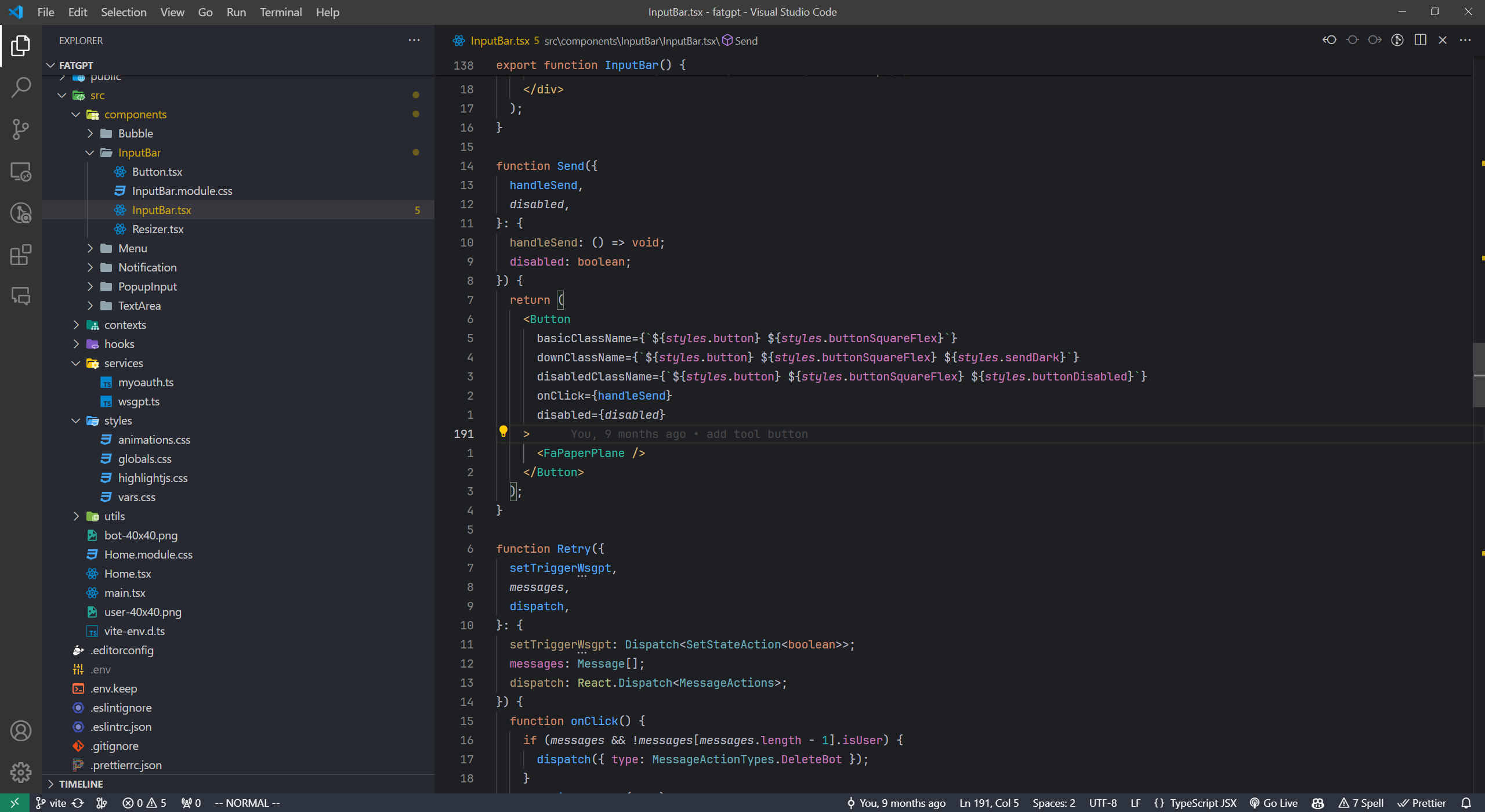Open the Search view in activity bar

(x=21, y=88)
